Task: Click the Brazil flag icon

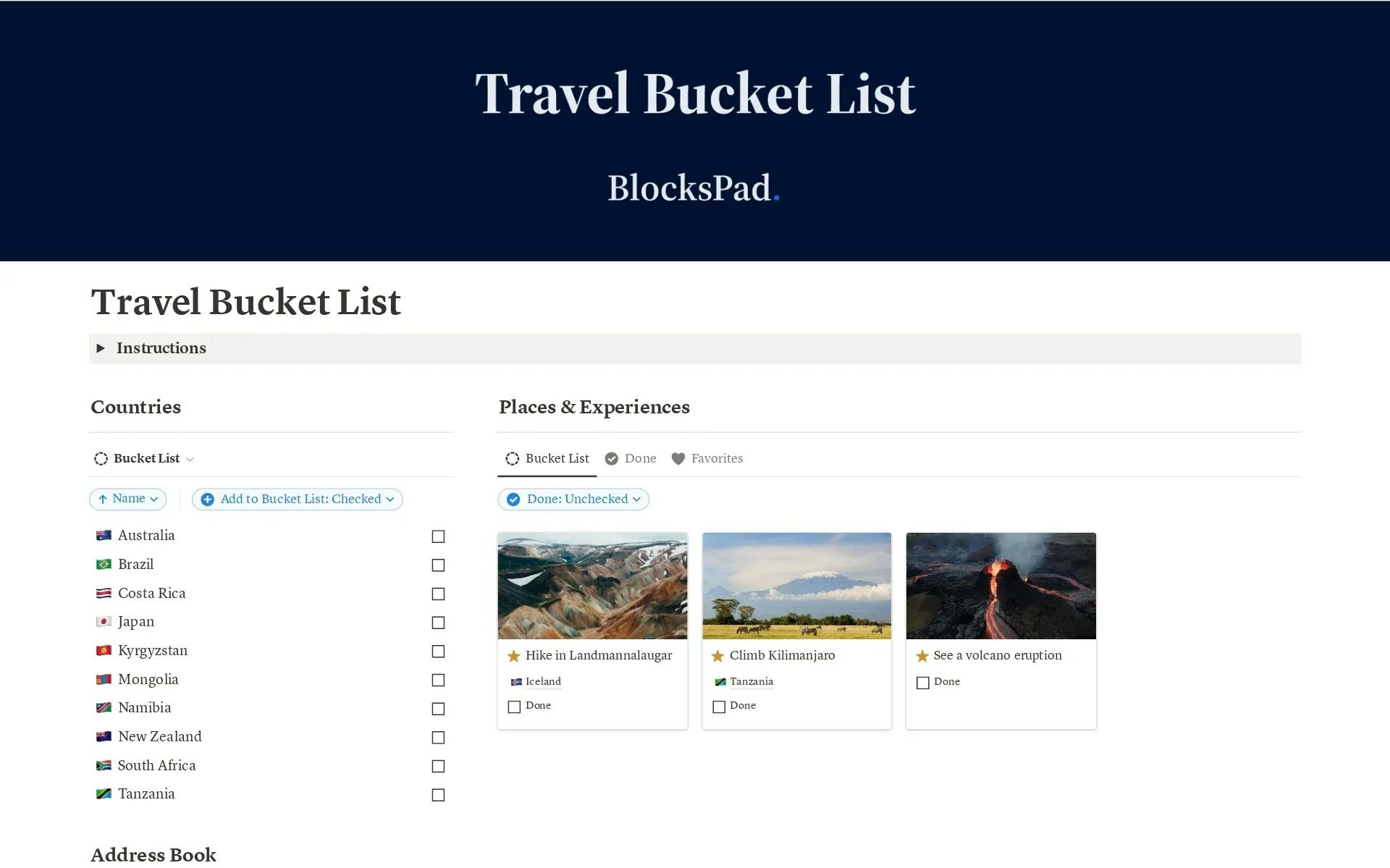Action: pyautogui.click(x=104, y=565)
